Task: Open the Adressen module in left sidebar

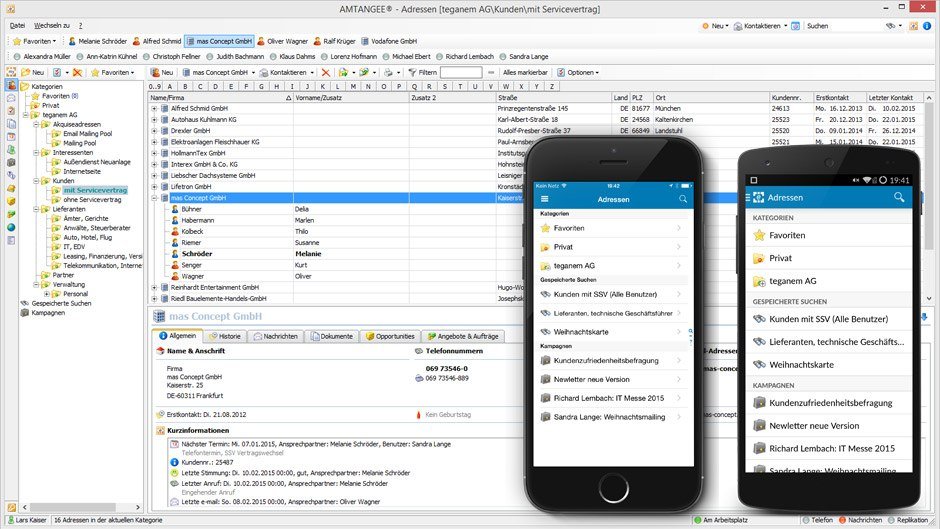Action: 11,86
